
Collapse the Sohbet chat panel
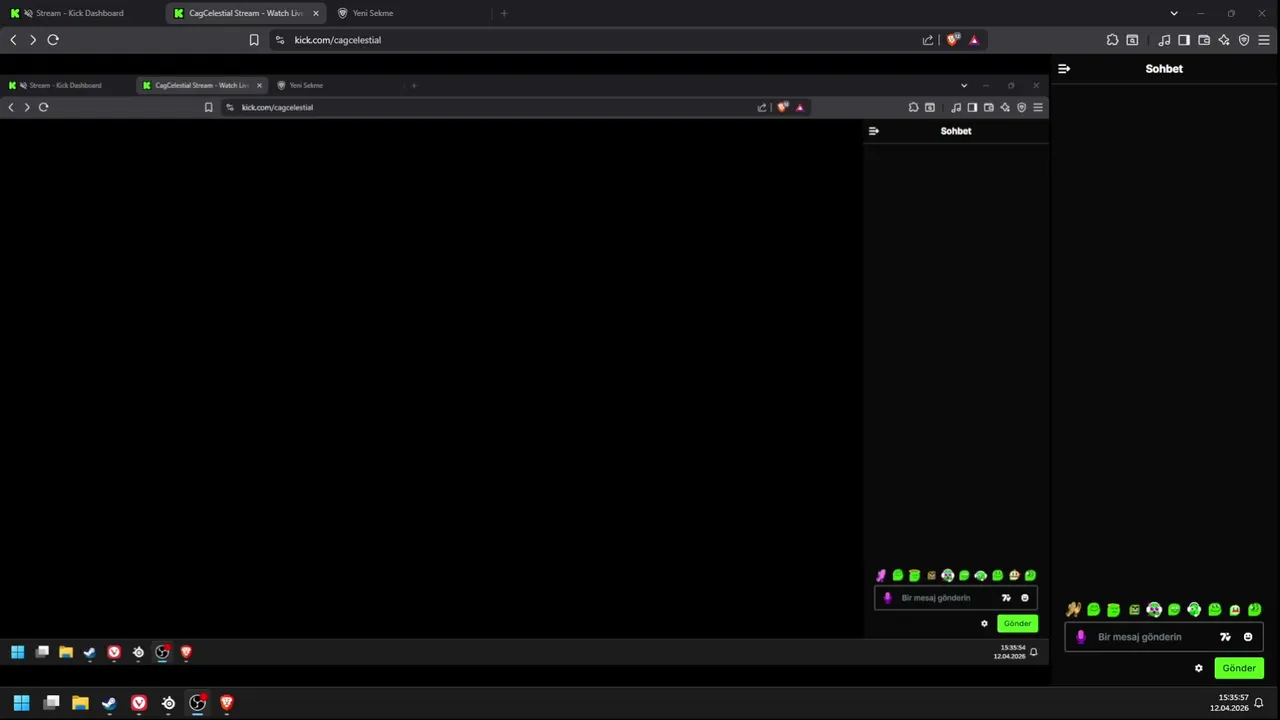point(1064,69)
